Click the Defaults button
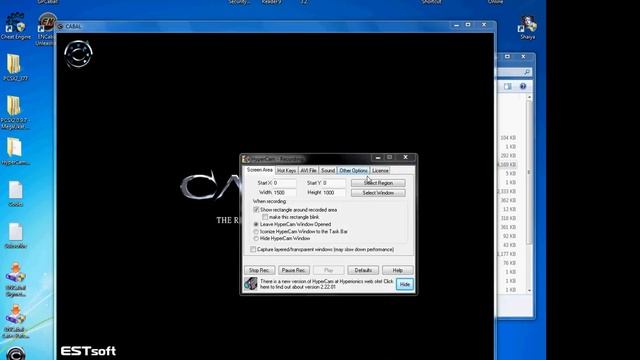This screenshot has width=640, height=360. coord(363,270)
